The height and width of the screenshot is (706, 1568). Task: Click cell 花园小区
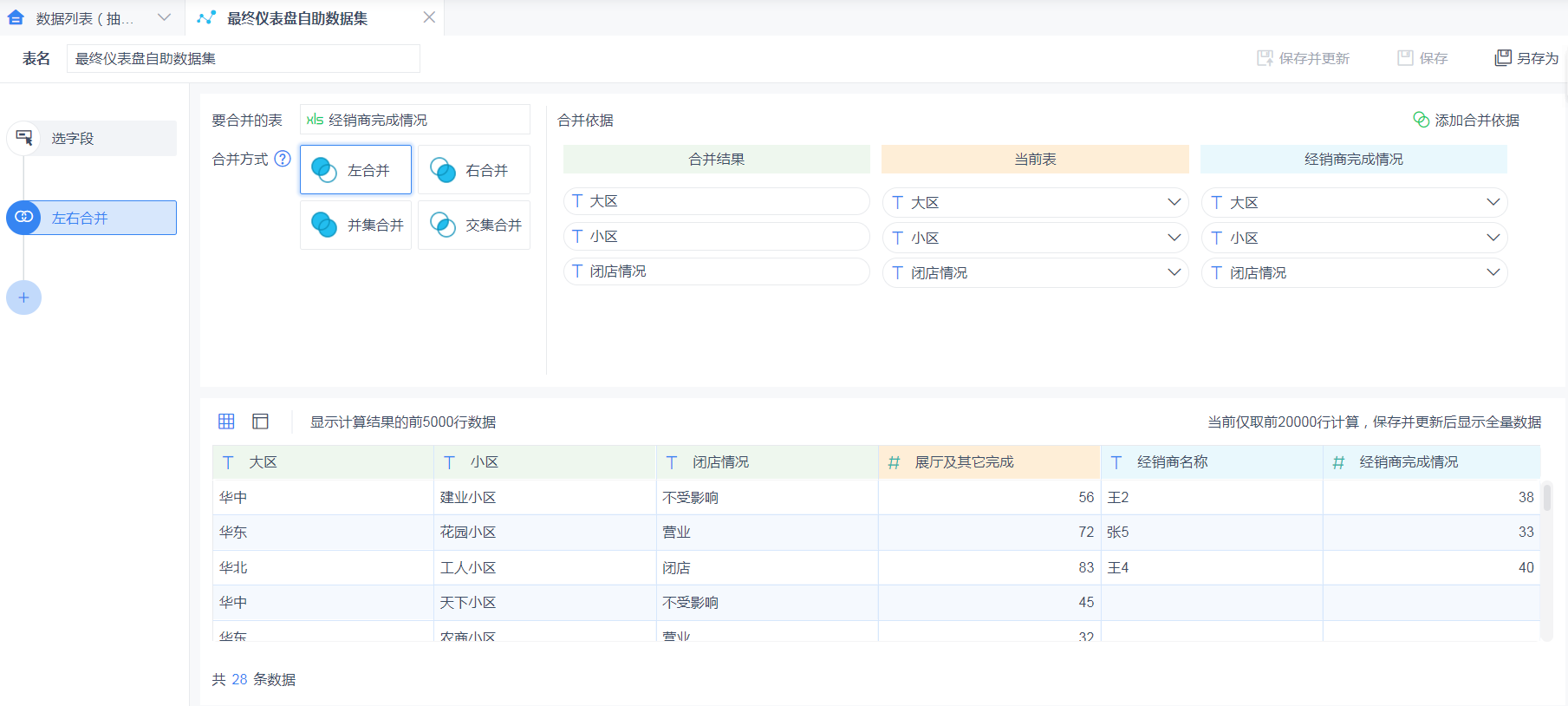(545, 533)
